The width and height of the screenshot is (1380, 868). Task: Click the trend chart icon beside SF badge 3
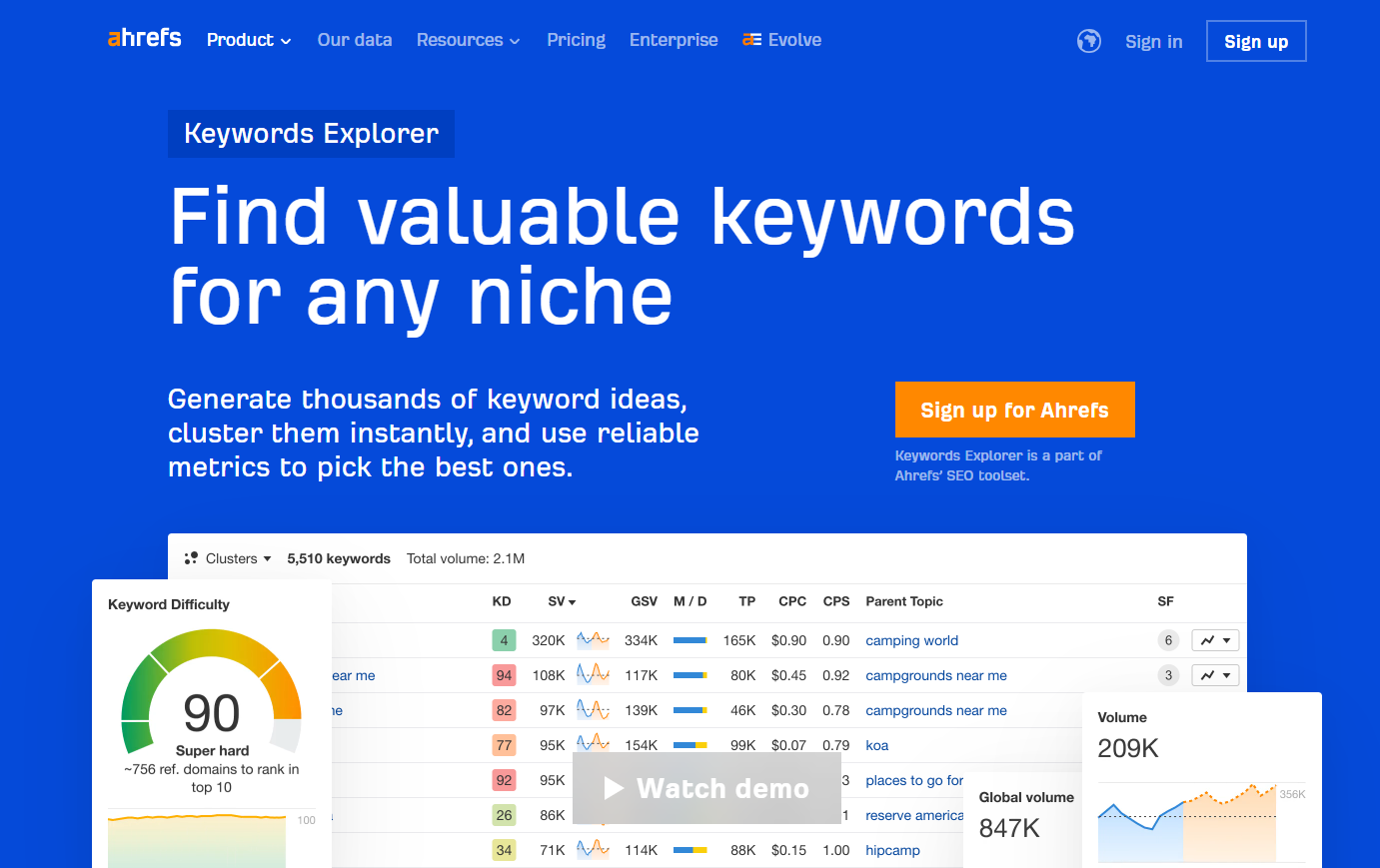[x=1215, y=675]
